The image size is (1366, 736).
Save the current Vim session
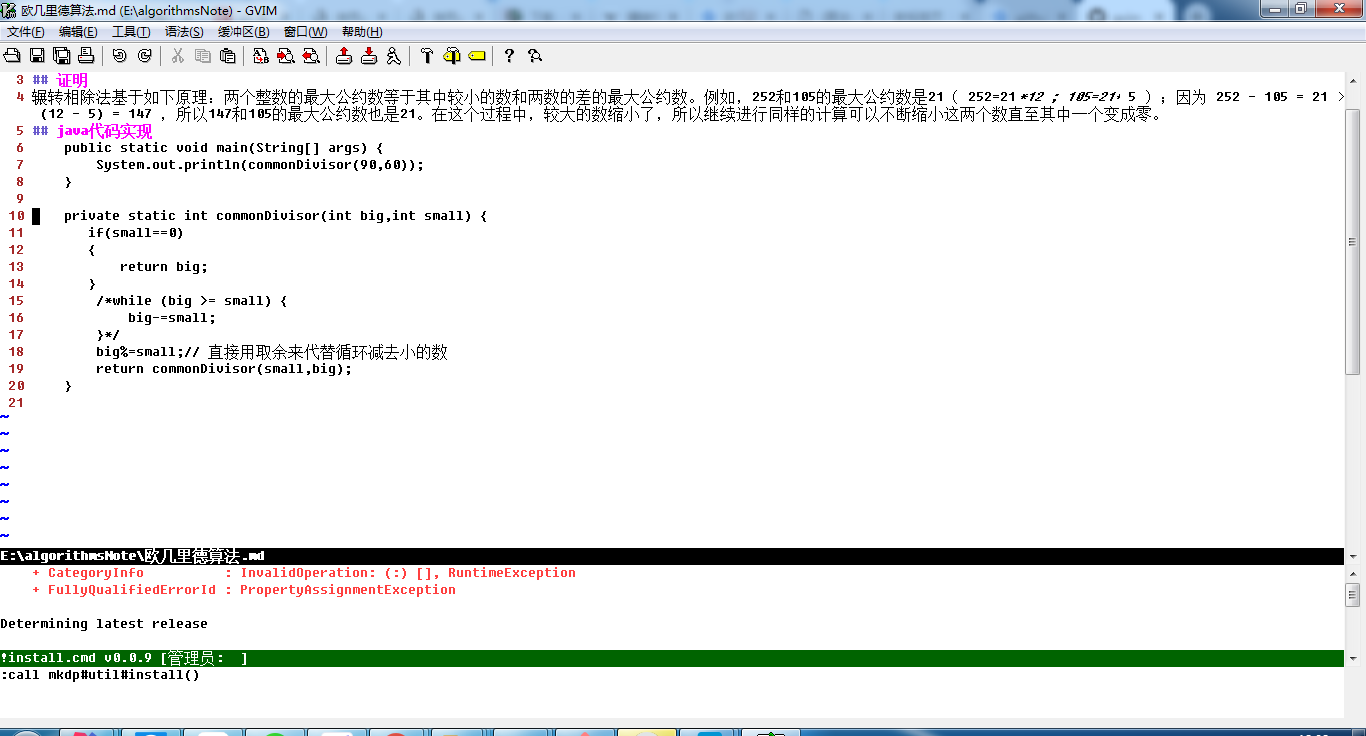(368, 56)
